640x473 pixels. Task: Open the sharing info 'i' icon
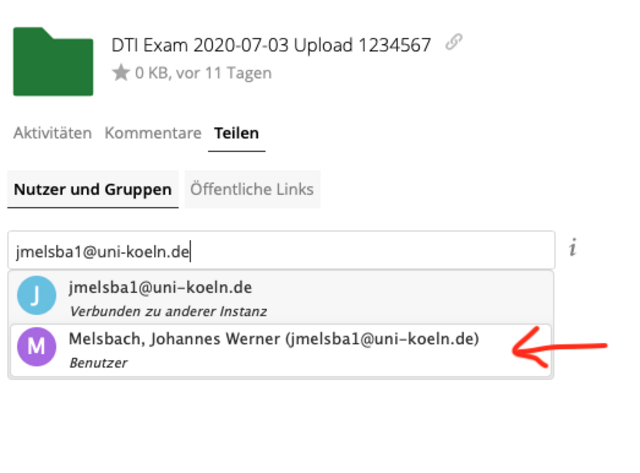[x=573, y=247]
